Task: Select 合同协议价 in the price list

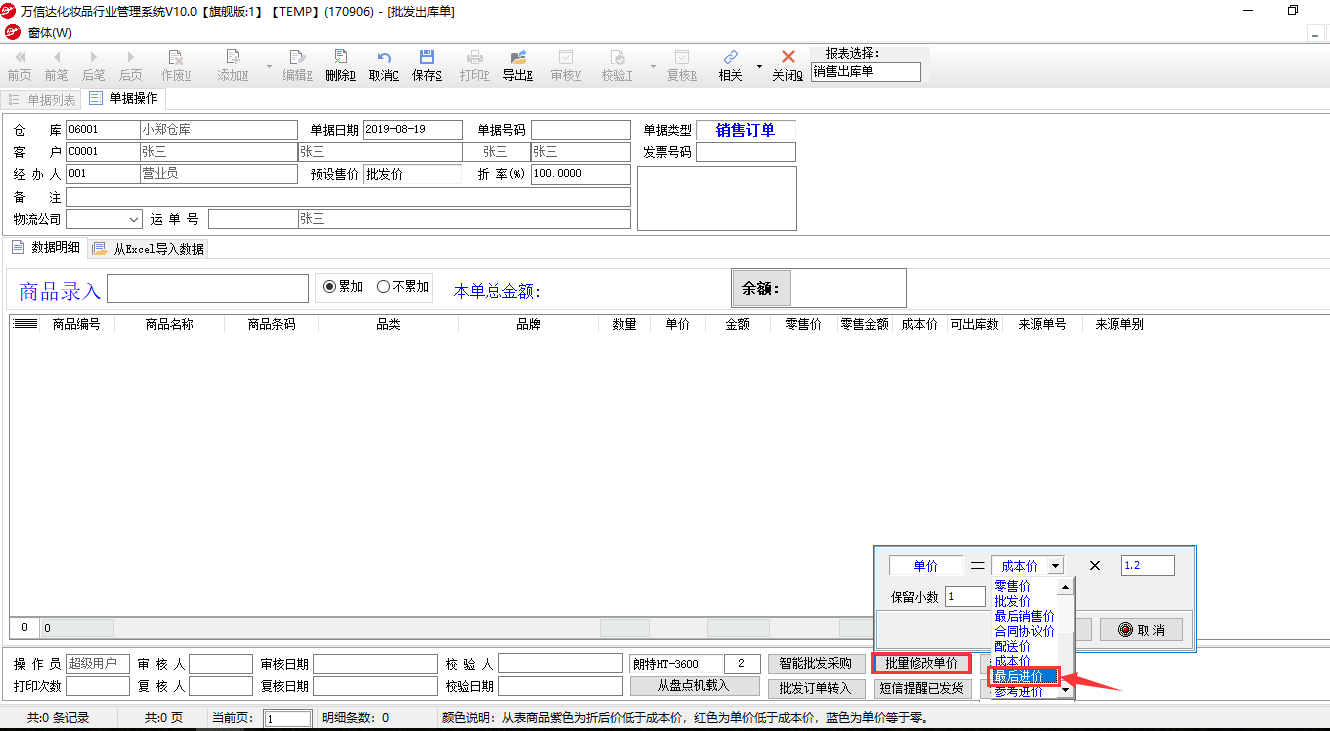Action: [1024, 631]
